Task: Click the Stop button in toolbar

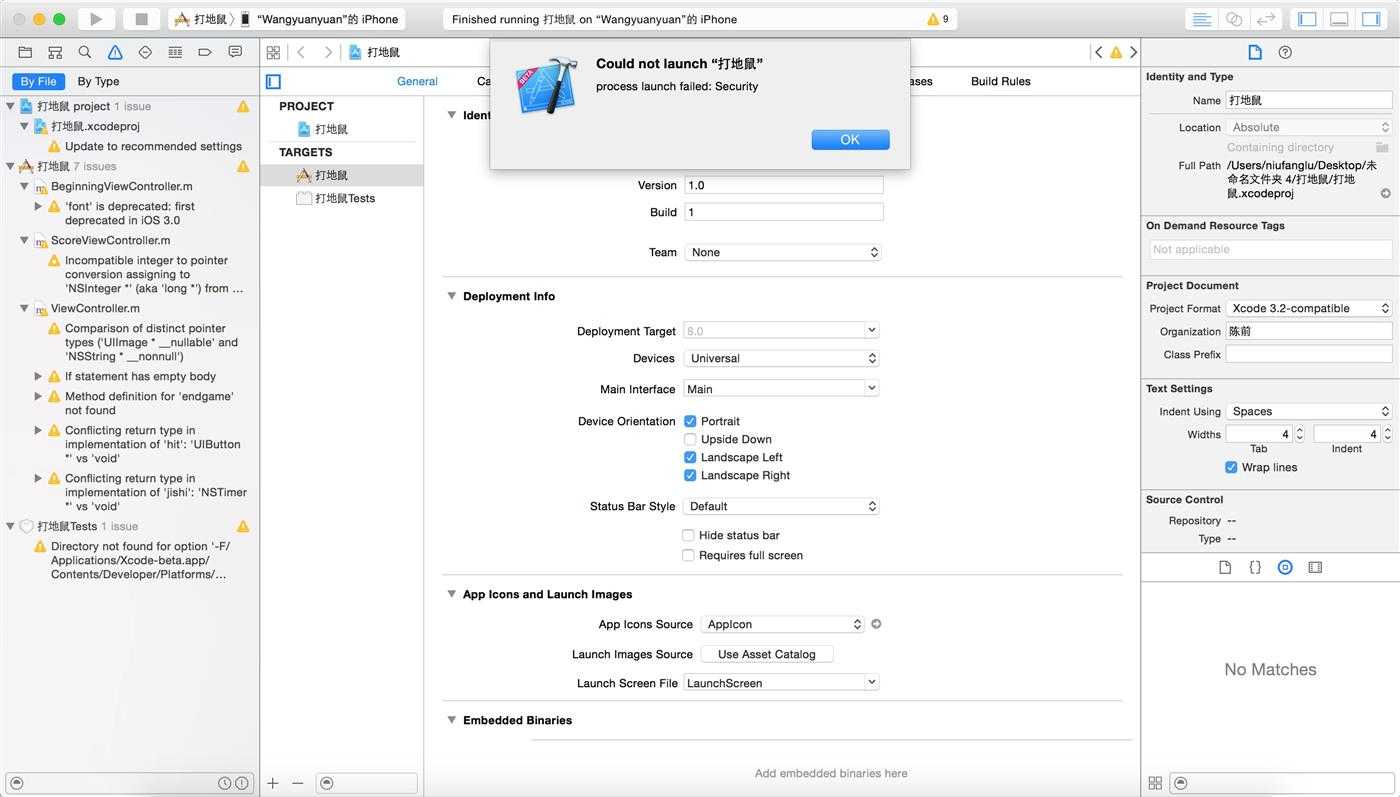Action: click(141, 19)
